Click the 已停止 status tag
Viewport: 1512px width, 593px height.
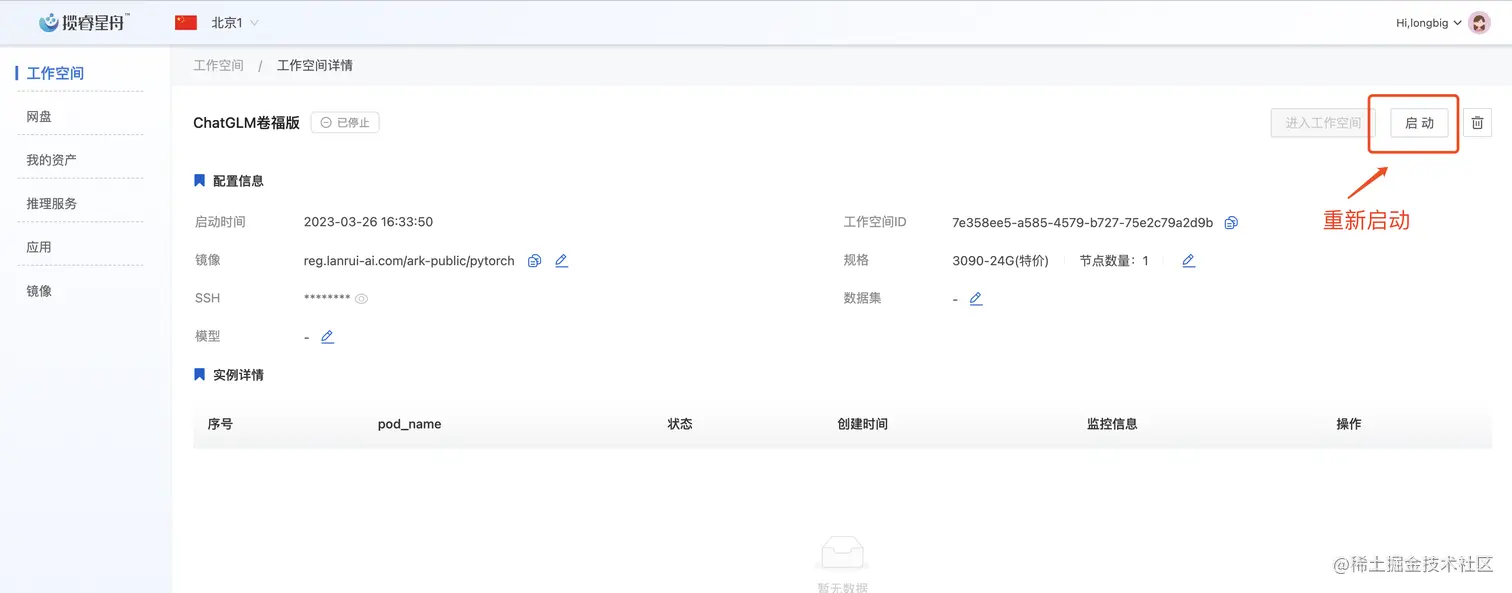[345, 123]
